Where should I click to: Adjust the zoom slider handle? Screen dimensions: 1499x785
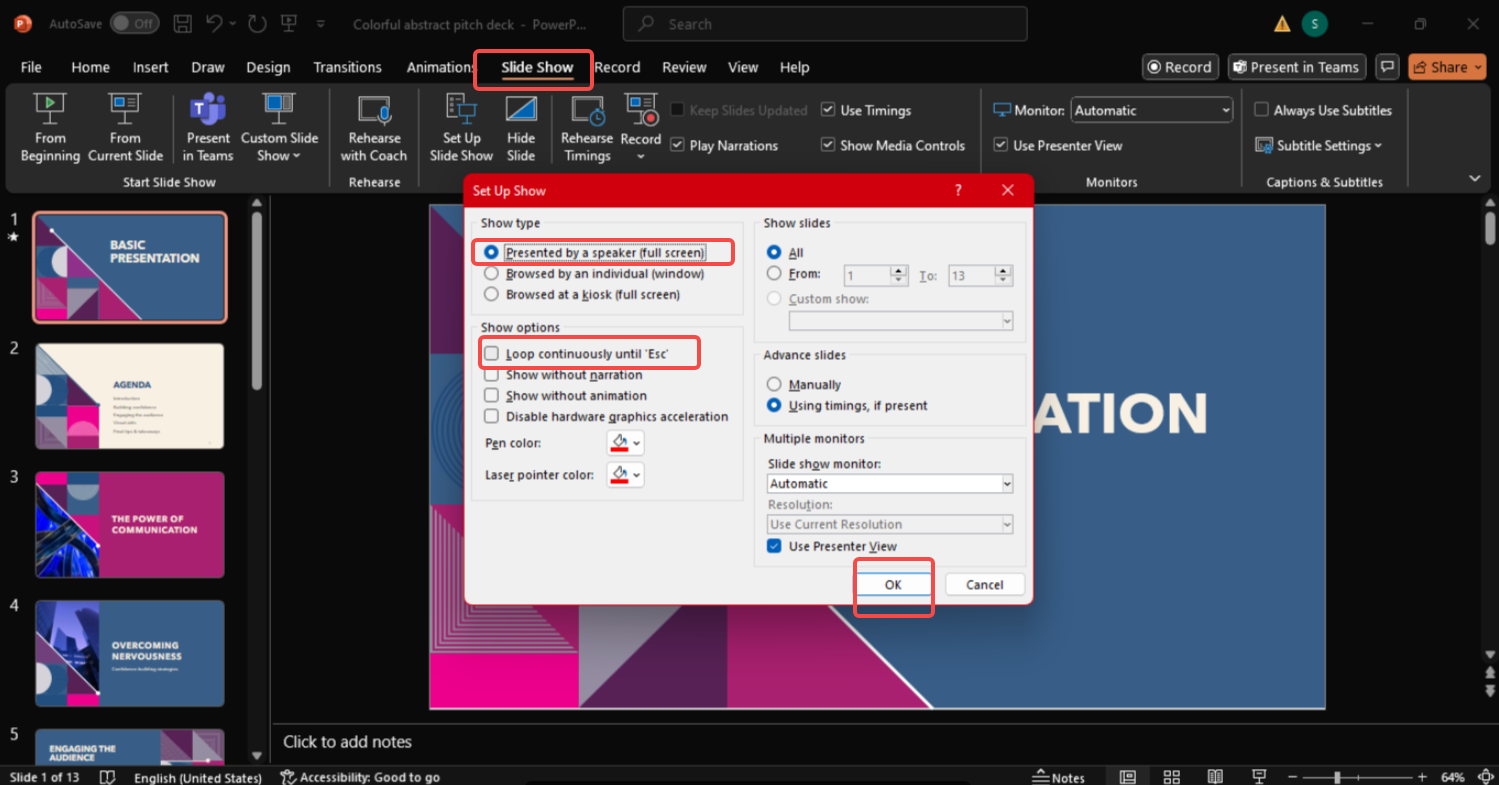1337,777
